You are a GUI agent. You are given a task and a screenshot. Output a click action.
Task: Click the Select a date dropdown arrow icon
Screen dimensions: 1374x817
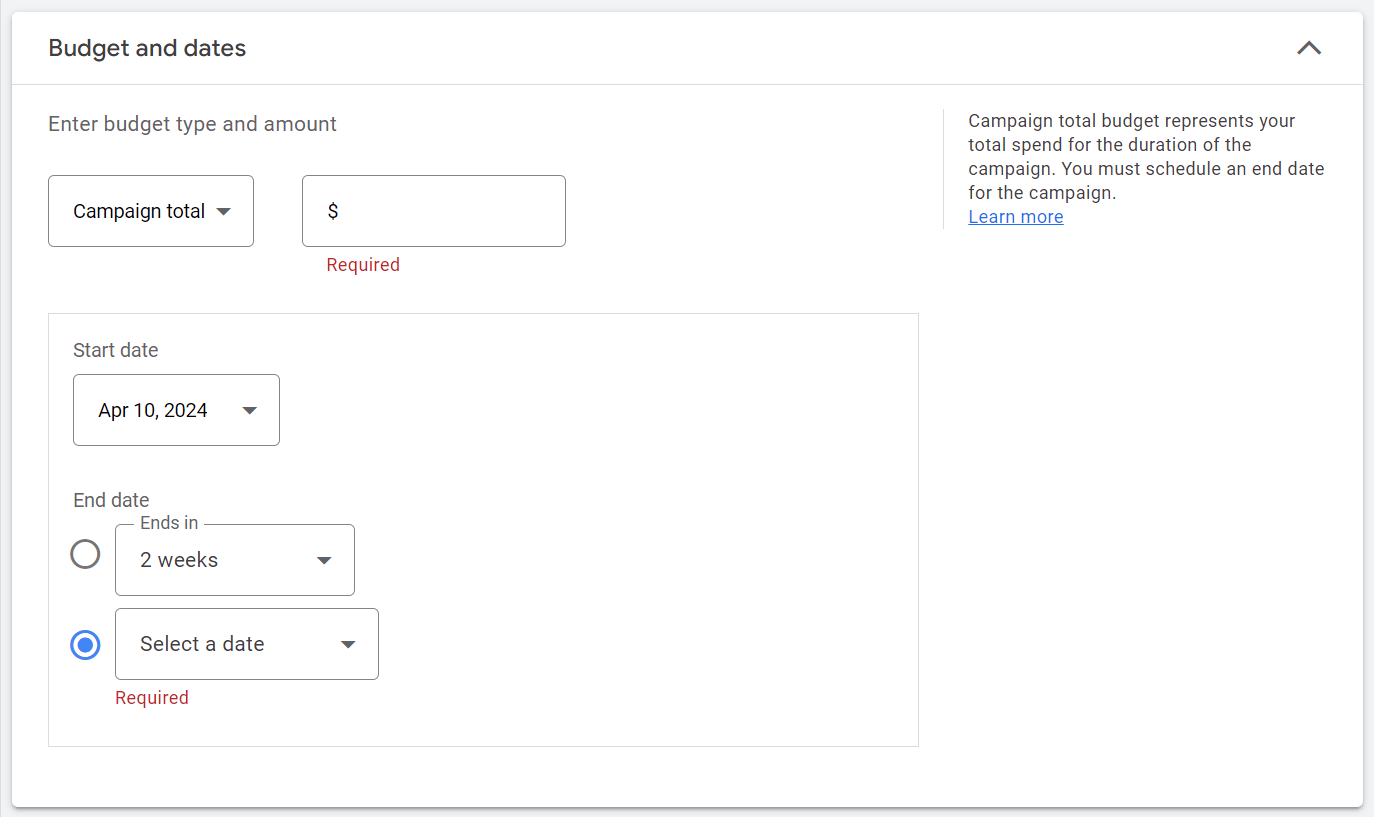point(347,644)
